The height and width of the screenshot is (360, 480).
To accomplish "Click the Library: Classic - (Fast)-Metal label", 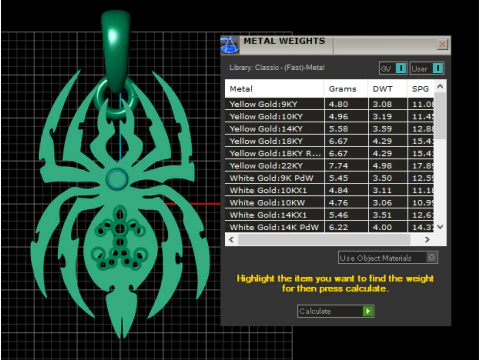I will click(x=277, y=67).
